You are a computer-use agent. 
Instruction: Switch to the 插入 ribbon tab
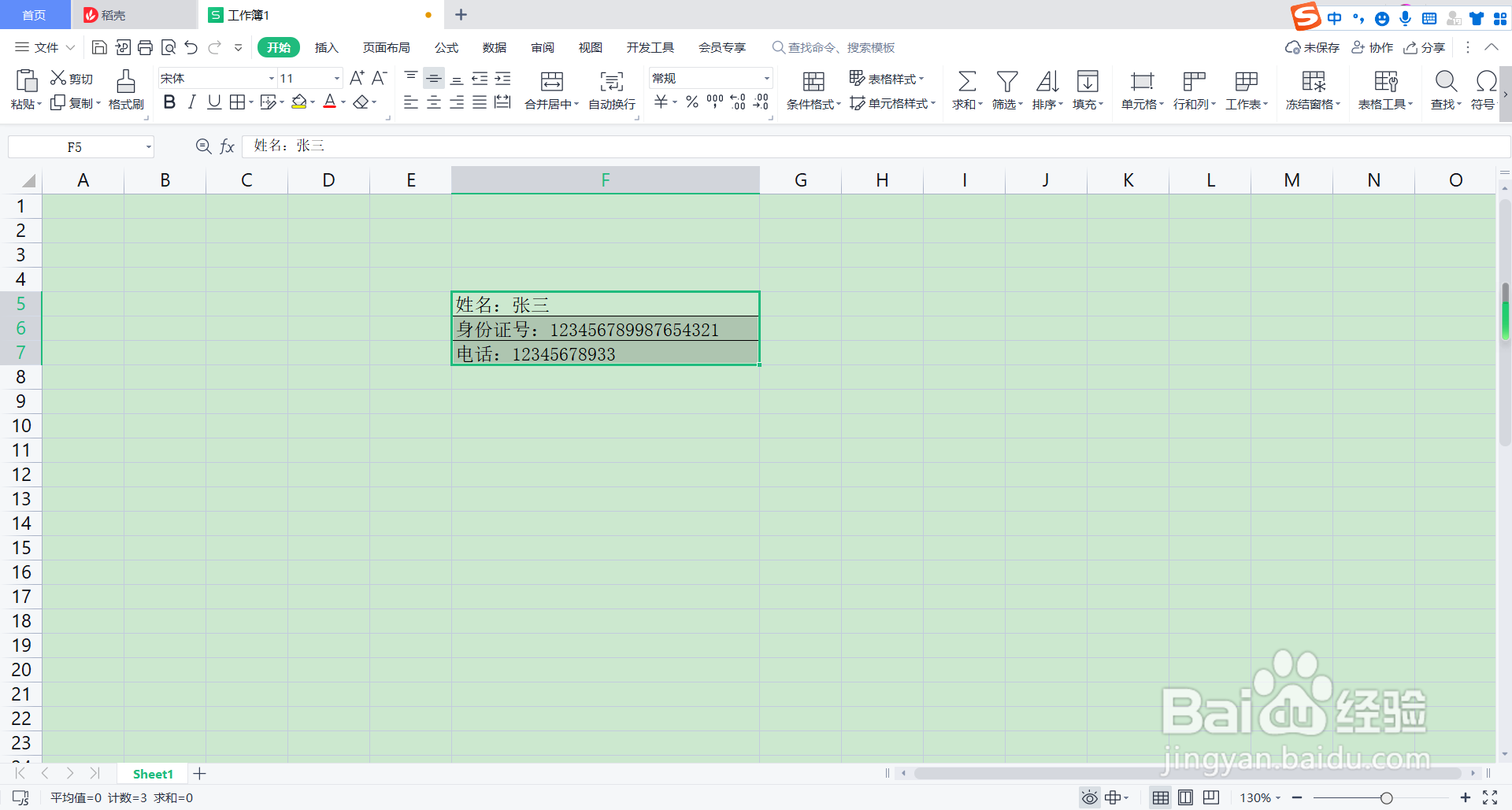(x=326, y=47)
